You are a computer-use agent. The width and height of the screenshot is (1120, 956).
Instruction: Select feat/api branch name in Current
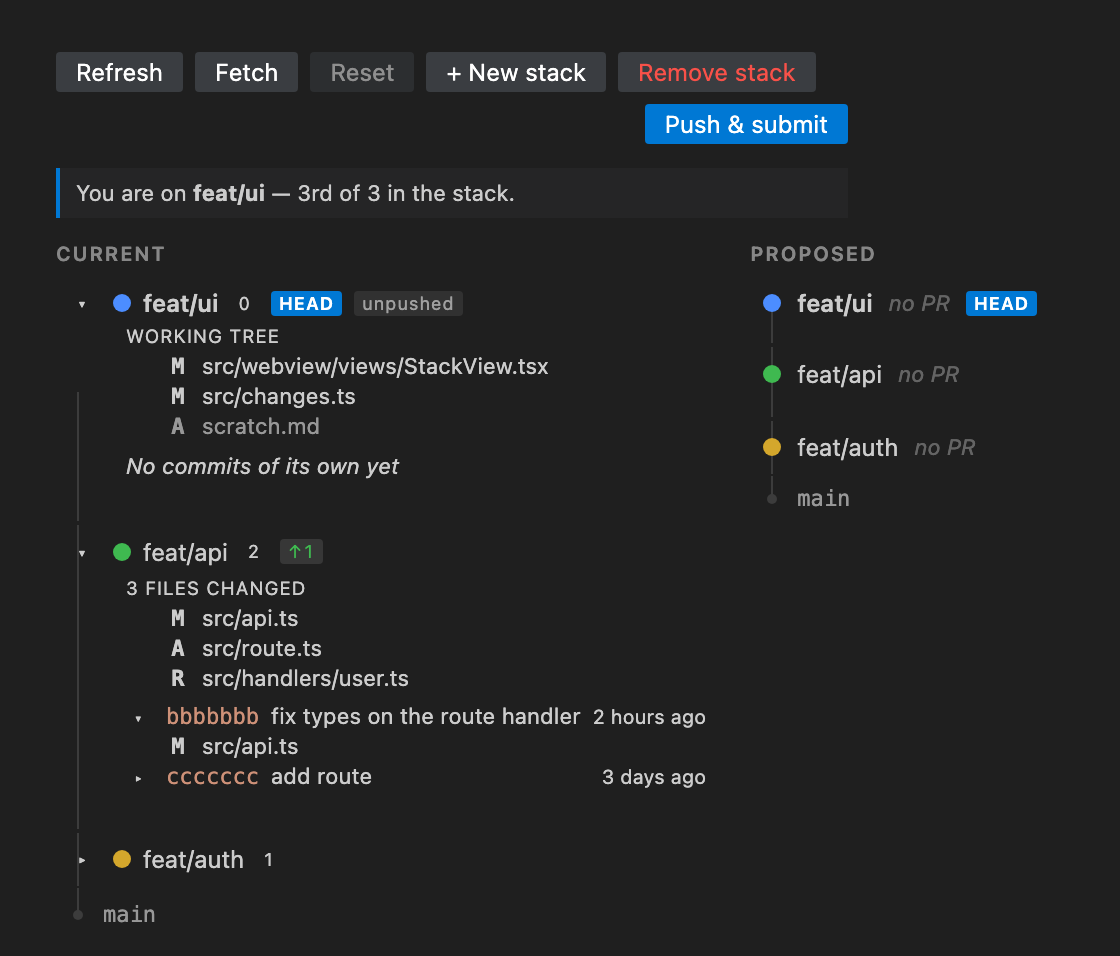point(185,552)
